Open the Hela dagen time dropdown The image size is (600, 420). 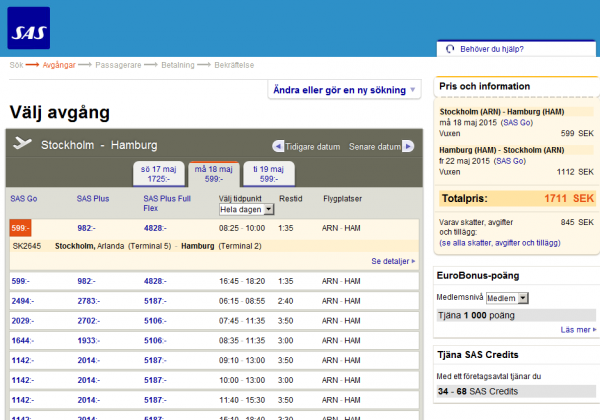(x=242, y=212)
